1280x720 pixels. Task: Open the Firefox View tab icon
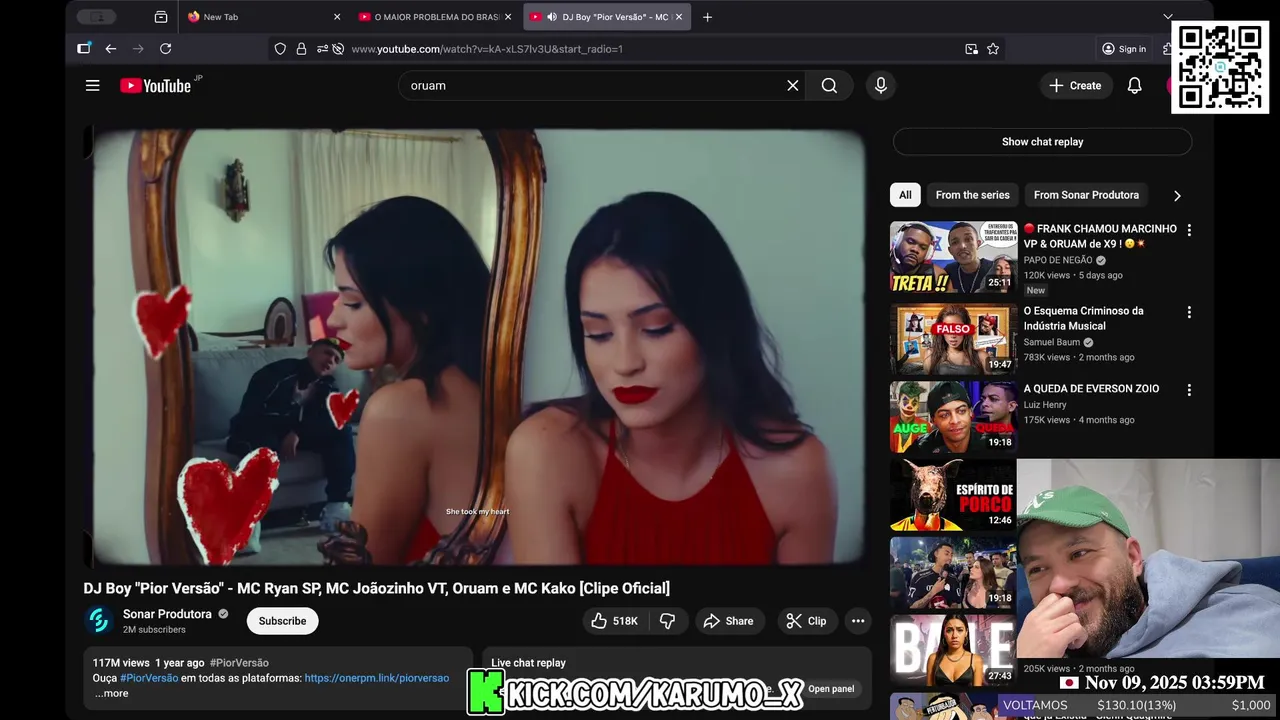click(x=161, y=17)
